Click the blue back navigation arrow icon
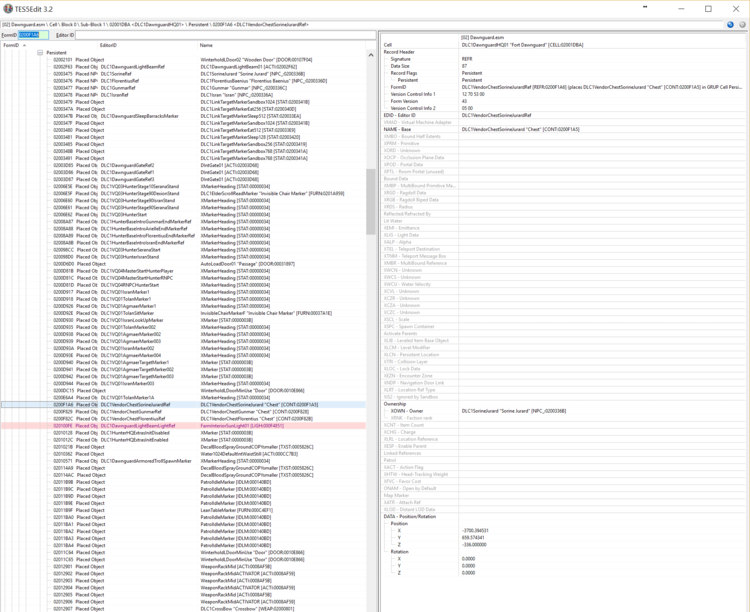This screenshot has width=750, height=612. [x=730, y=24]
